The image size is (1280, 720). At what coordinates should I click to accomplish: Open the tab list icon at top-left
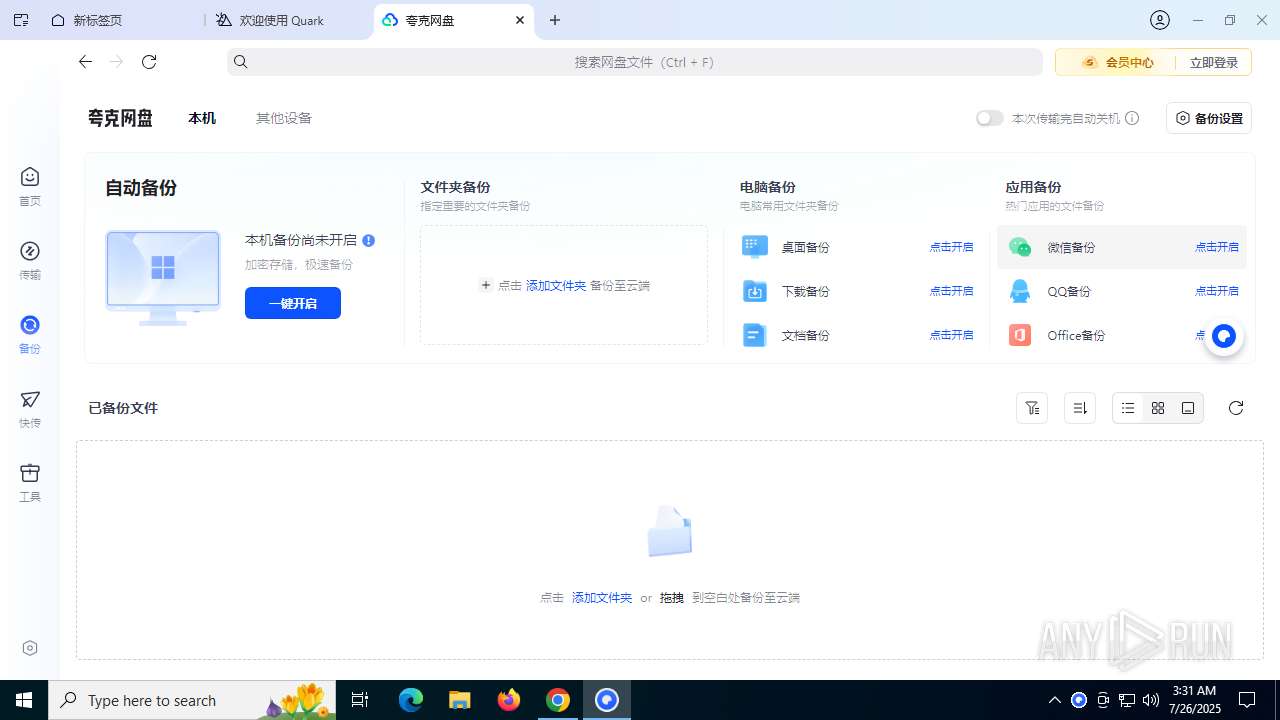pyautogui.click(x=21, y=20)
